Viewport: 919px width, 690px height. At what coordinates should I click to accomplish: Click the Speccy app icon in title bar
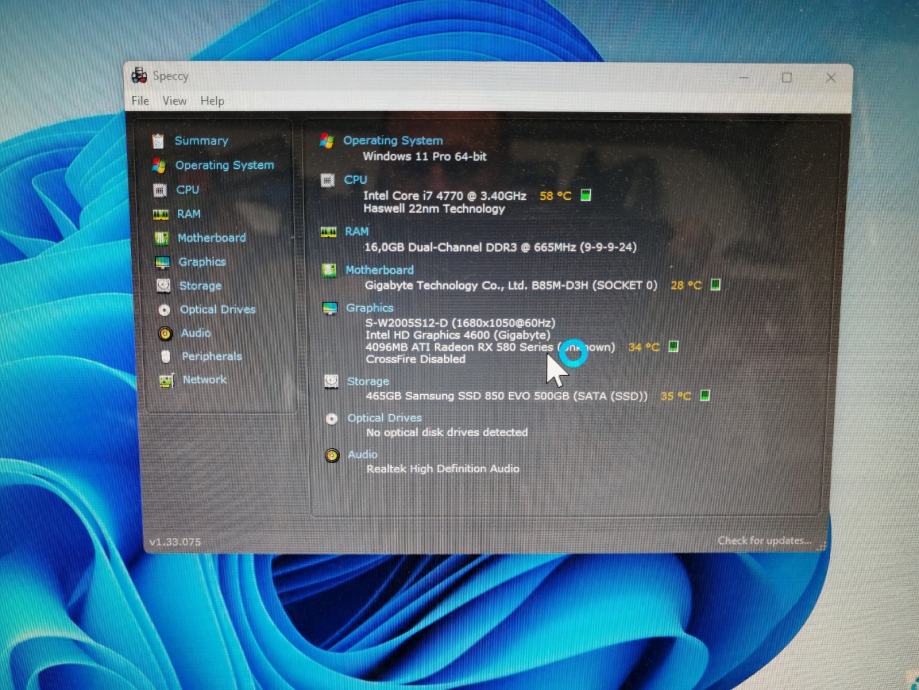coord(139,76)
